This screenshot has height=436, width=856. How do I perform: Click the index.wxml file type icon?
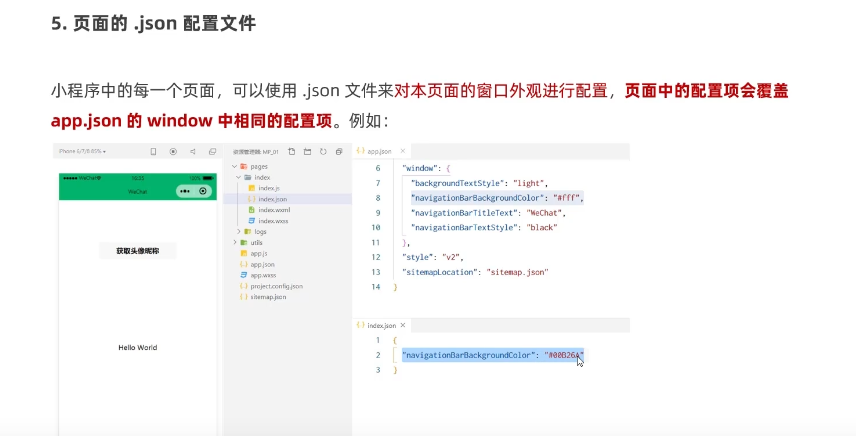(x=251, y=210)
